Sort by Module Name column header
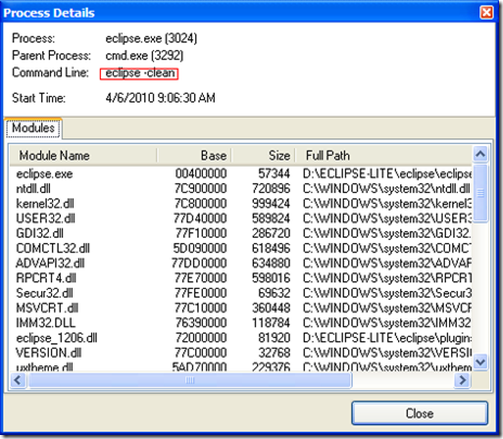This screenshot has height=439, width=503. (x=84, y=155)
